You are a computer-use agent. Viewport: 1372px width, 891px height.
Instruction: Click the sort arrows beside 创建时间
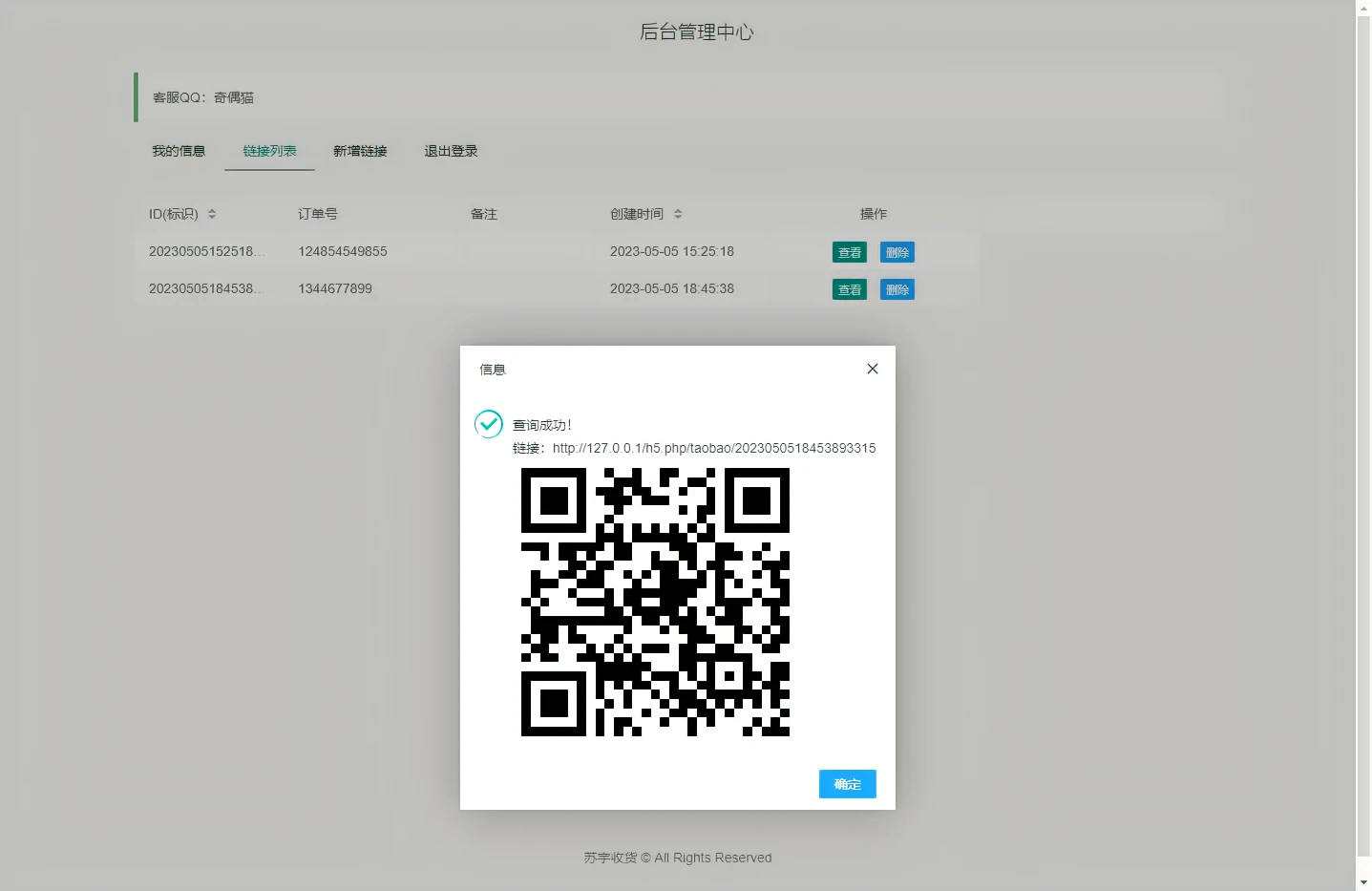[x=678, y=214]
